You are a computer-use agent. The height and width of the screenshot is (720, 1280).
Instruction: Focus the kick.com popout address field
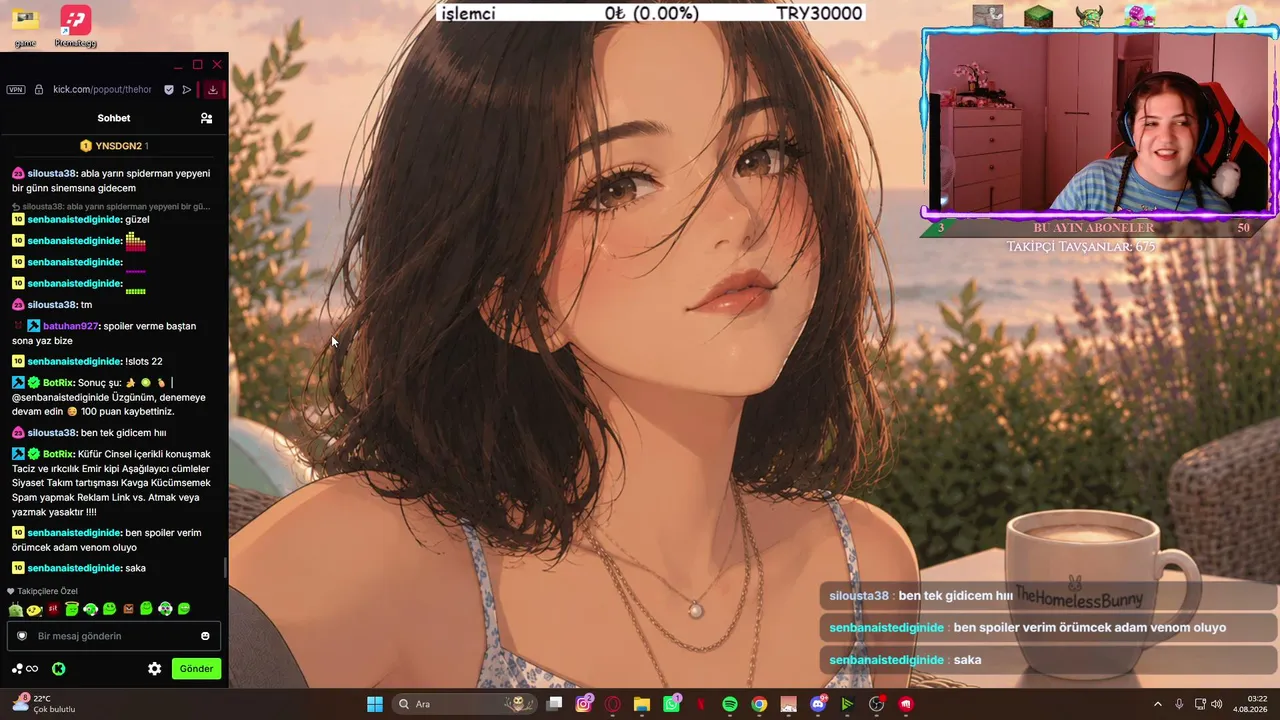[x=102, y=89]
